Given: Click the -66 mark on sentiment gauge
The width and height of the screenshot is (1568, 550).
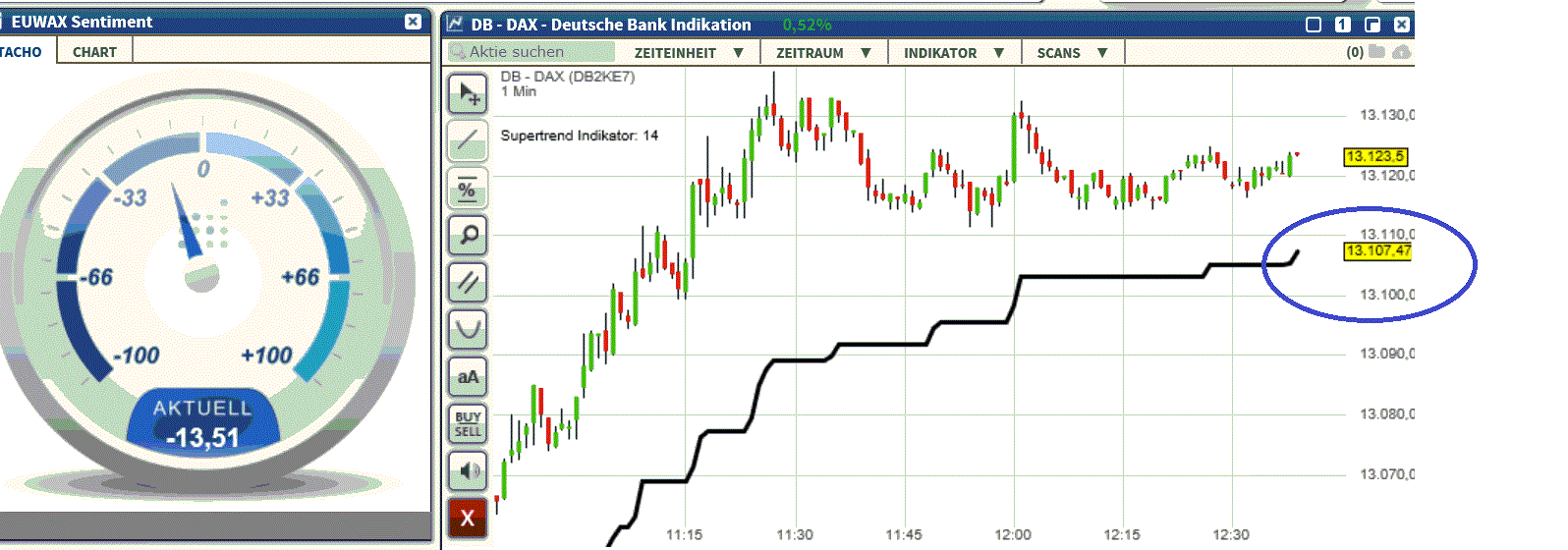Looking at the screenshot, I should click(95, 278).
